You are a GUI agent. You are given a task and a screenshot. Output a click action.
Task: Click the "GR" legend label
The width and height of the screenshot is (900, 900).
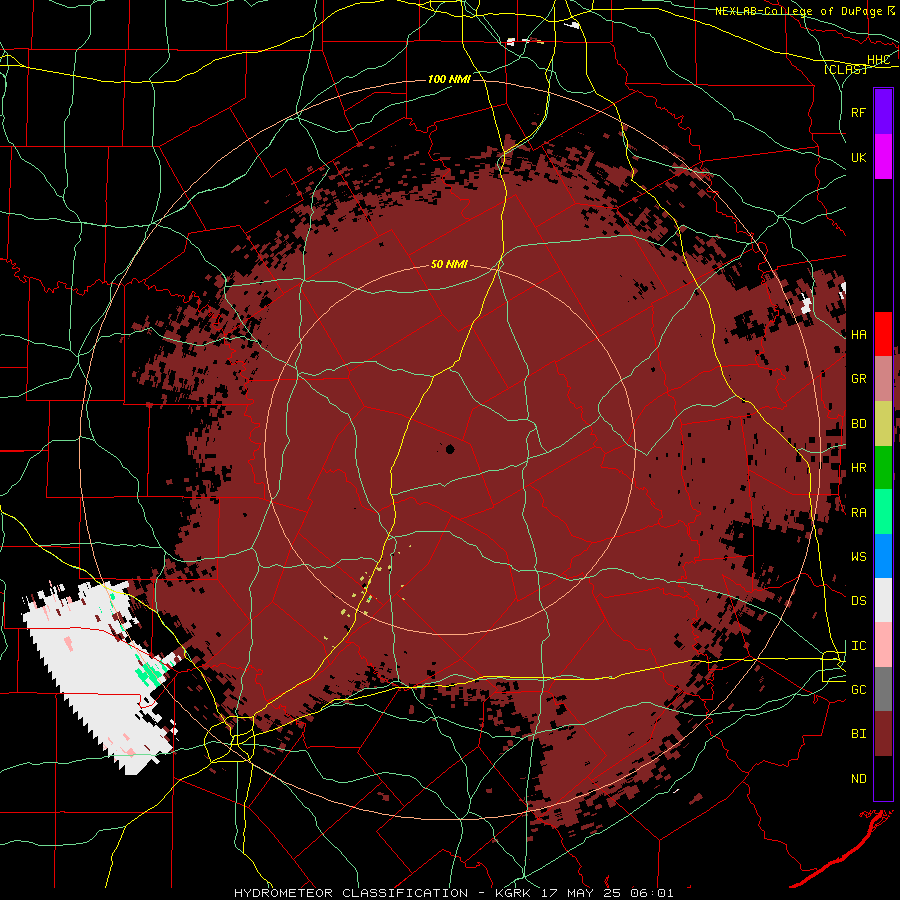tap(859, 379)
